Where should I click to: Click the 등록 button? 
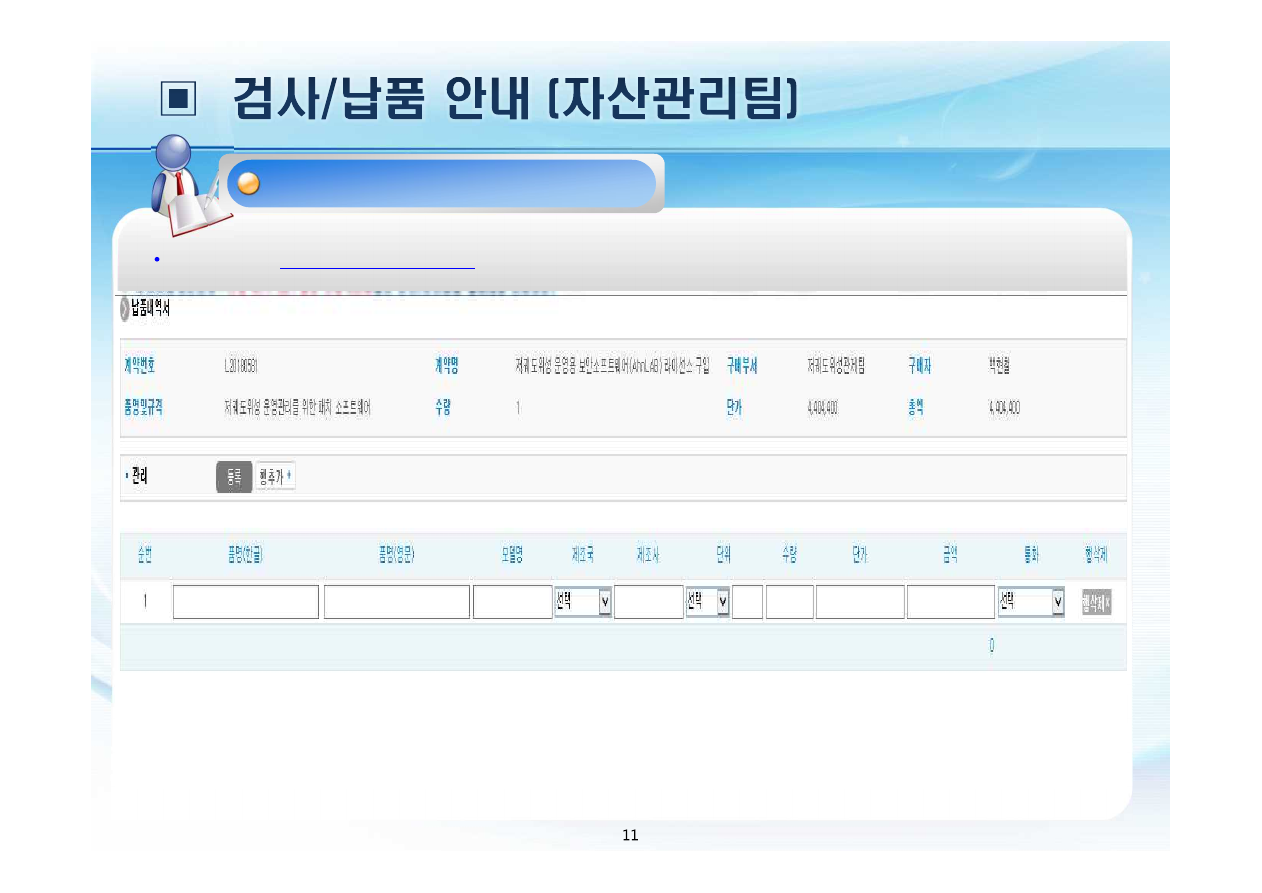click(x=235, y=477)
